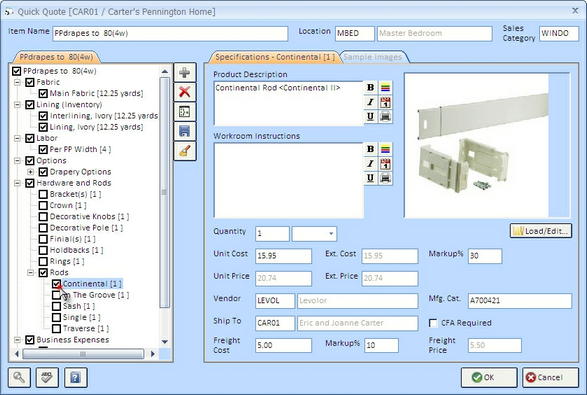
Task: Enable the CFA Required checkbox
Action: tap(433, 323)
